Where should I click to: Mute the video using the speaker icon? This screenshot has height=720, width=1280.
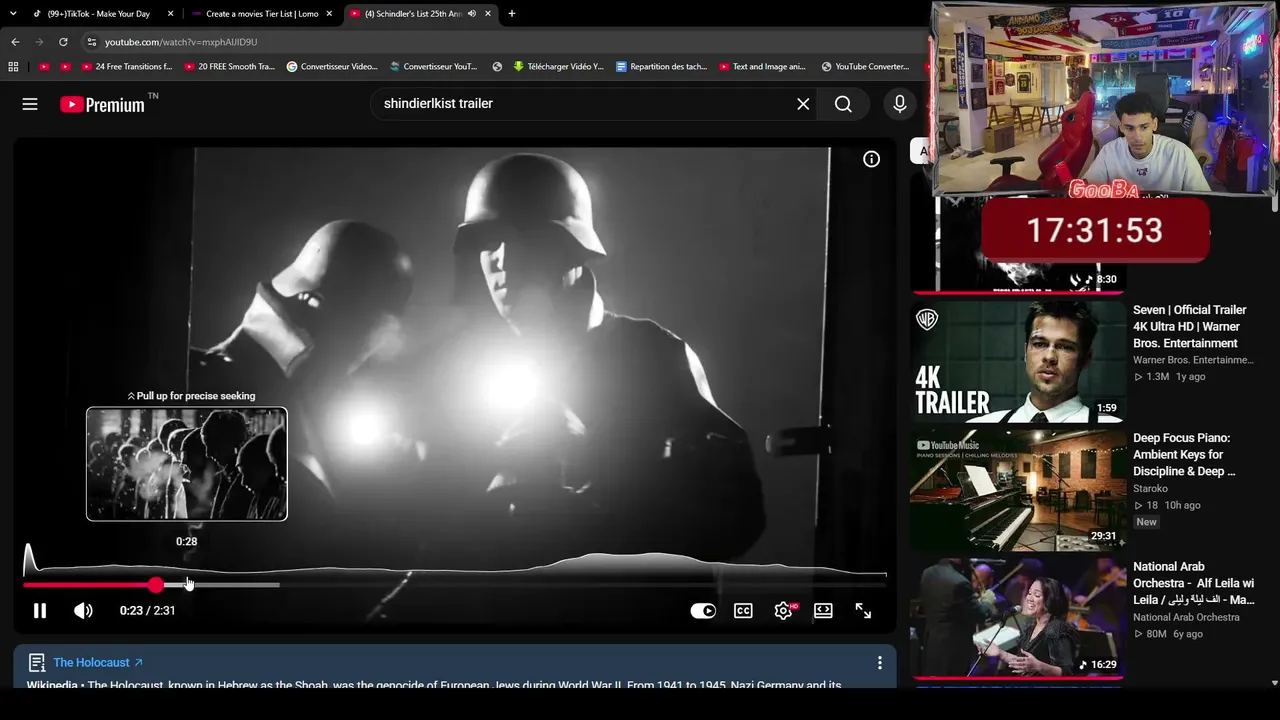pos(83,611)
